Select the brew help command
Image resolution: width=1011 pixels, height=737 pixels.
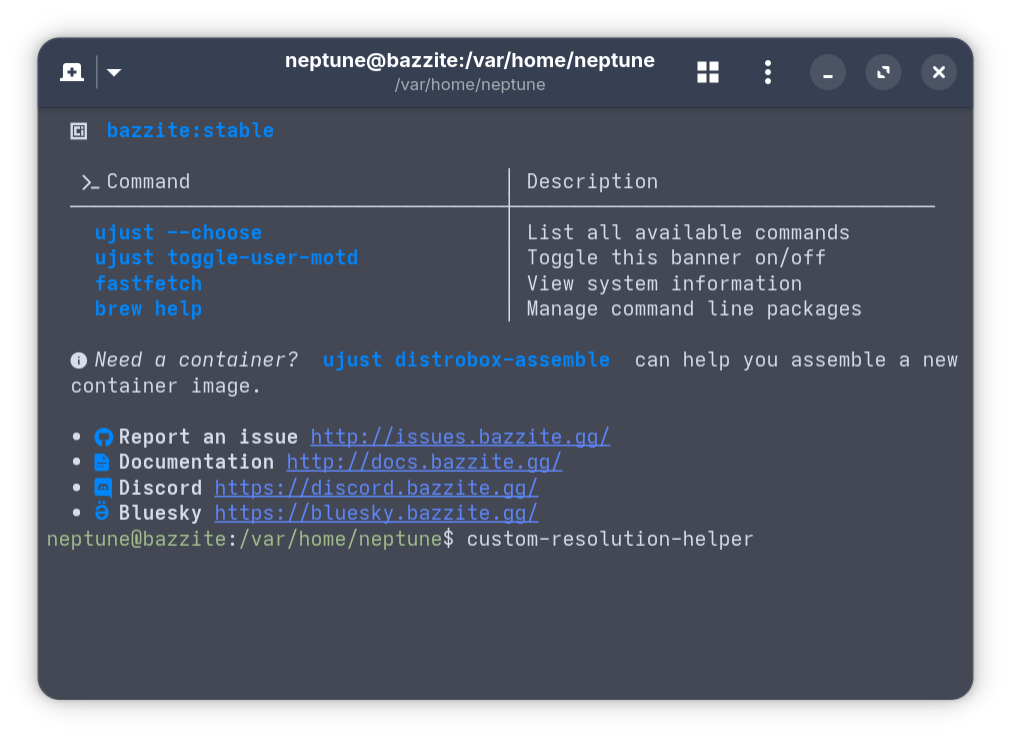[148, 309]
